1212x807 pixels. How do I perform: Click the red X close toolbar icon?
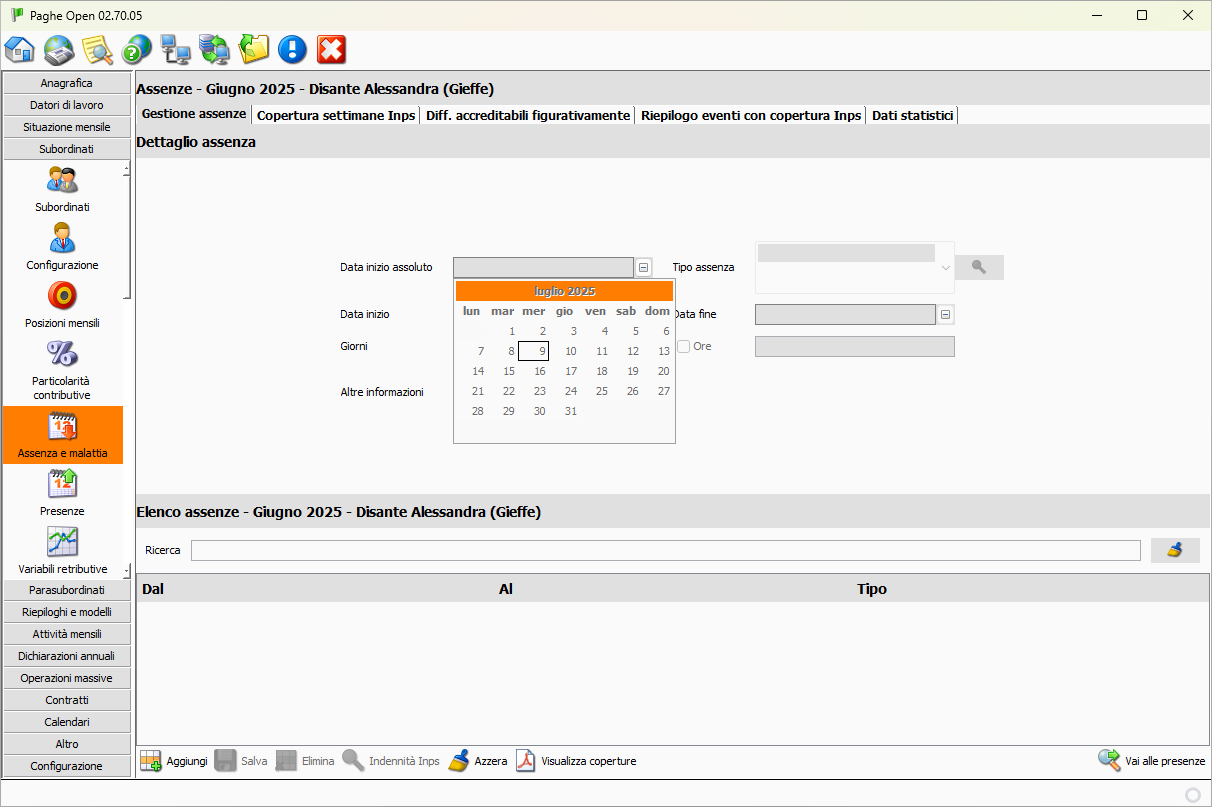click(x=331, y=48)
